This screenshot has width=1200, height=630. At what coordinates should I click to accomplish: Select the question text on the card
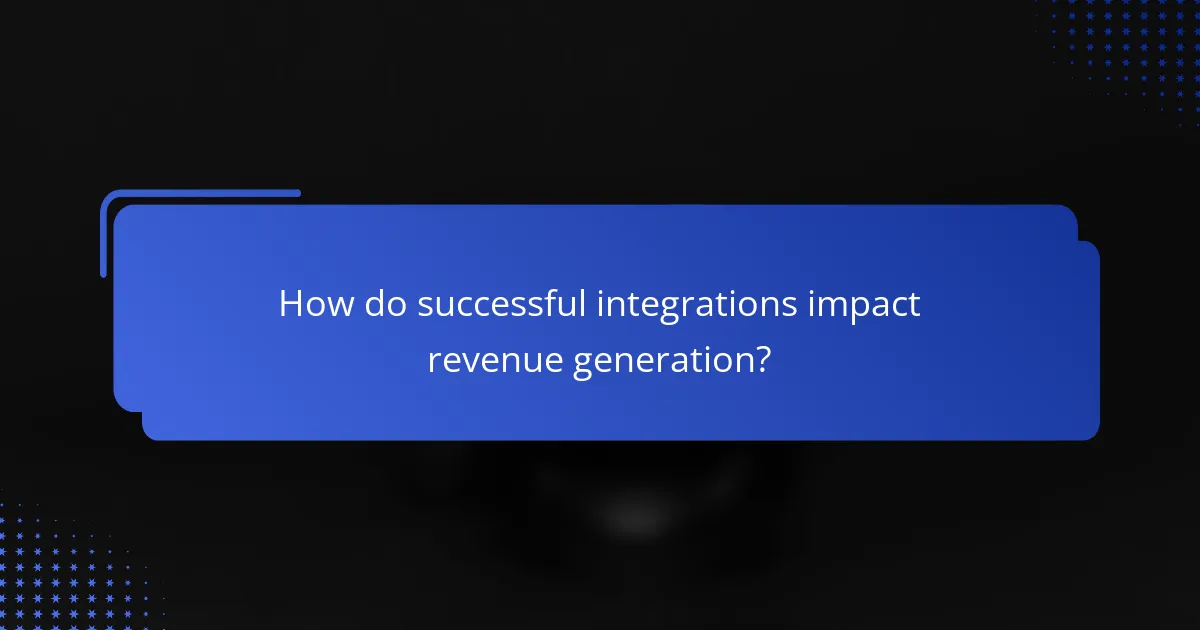598,330
